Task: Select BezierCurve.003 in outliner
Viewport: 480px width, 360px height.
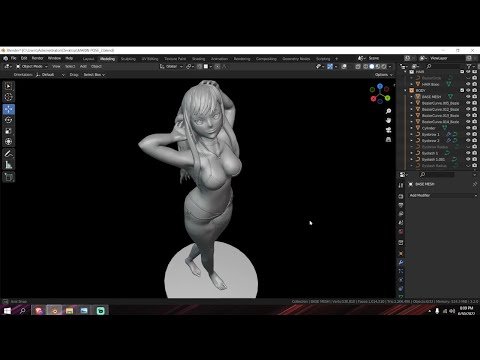Action: (440, 116)
